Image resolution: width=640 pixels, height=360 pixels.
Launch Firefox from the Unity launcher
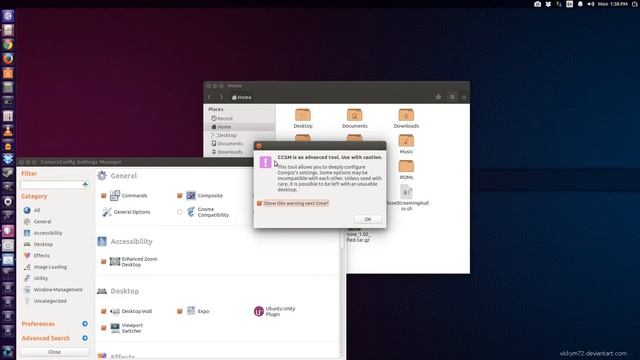[x=8, y=58]
